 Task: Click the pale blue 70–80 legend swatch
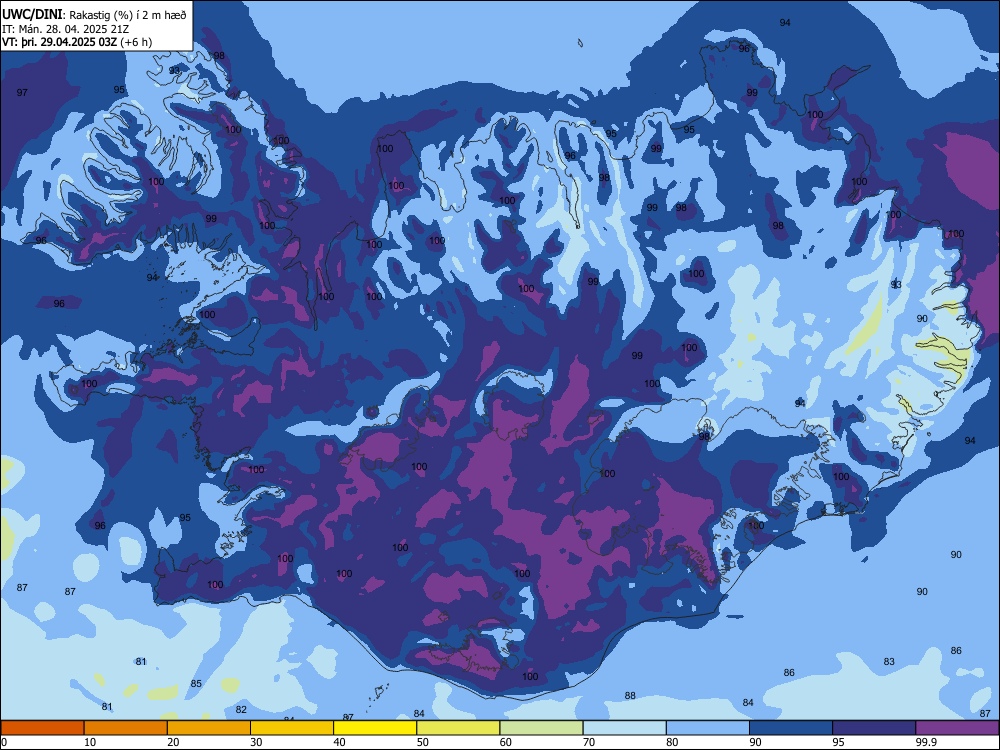pos(624,727)
